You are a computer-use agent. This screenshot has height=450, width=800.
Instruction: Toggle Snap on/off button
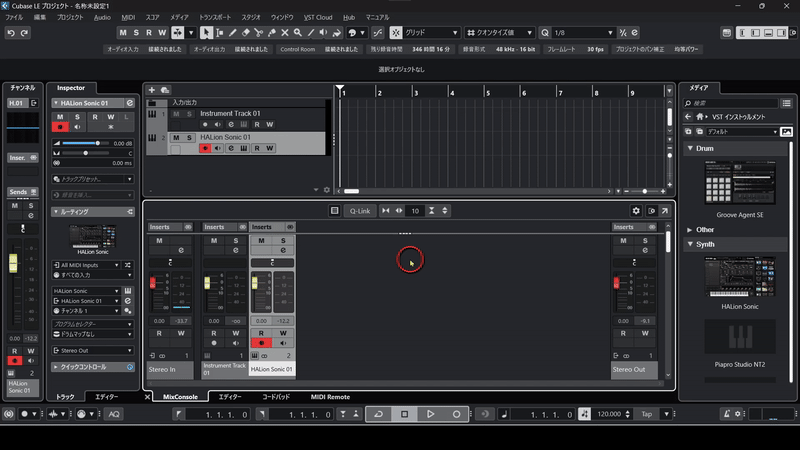click(395, 33)
